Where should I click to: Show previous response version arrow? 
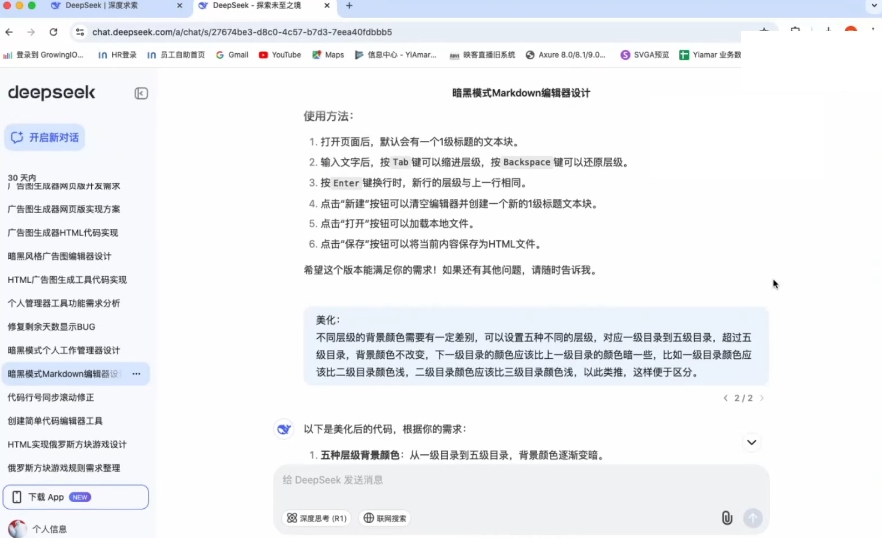pos(726,398)
